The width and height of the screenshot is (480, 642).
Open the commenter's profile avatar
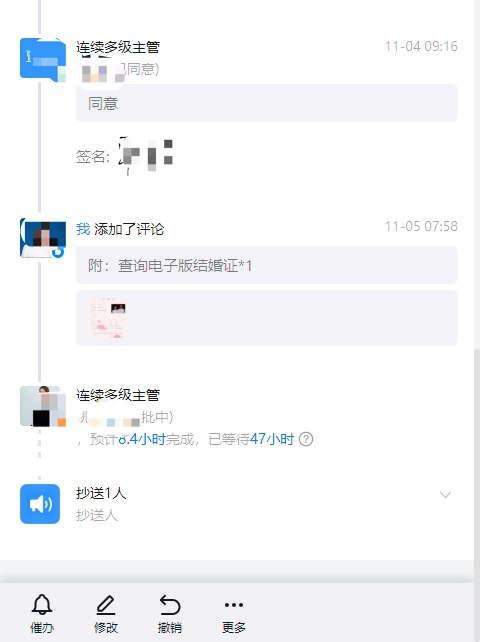[x=43, y=238]
